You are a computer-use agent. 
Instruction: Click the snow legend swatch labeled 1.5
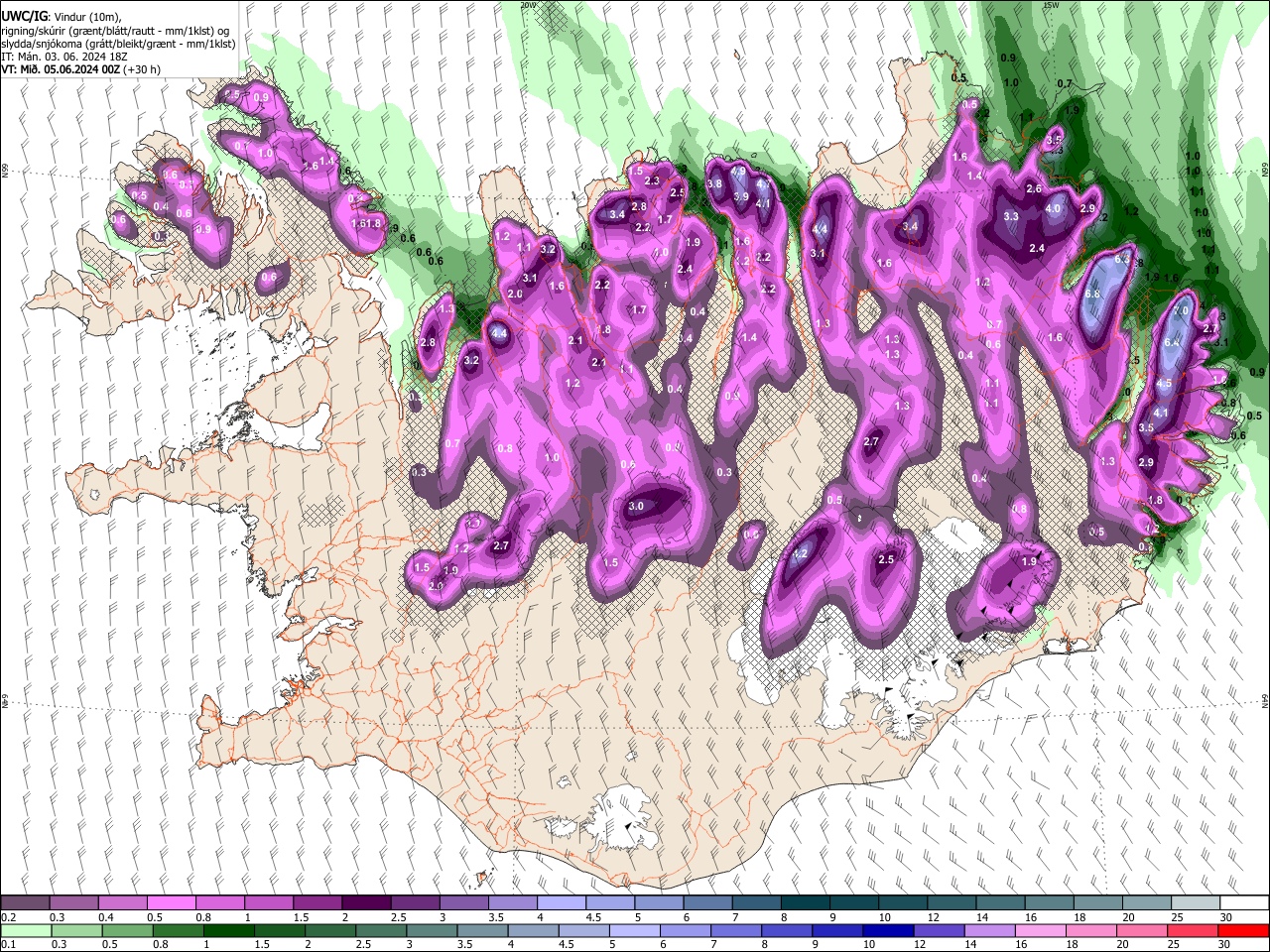click(317, 903)
